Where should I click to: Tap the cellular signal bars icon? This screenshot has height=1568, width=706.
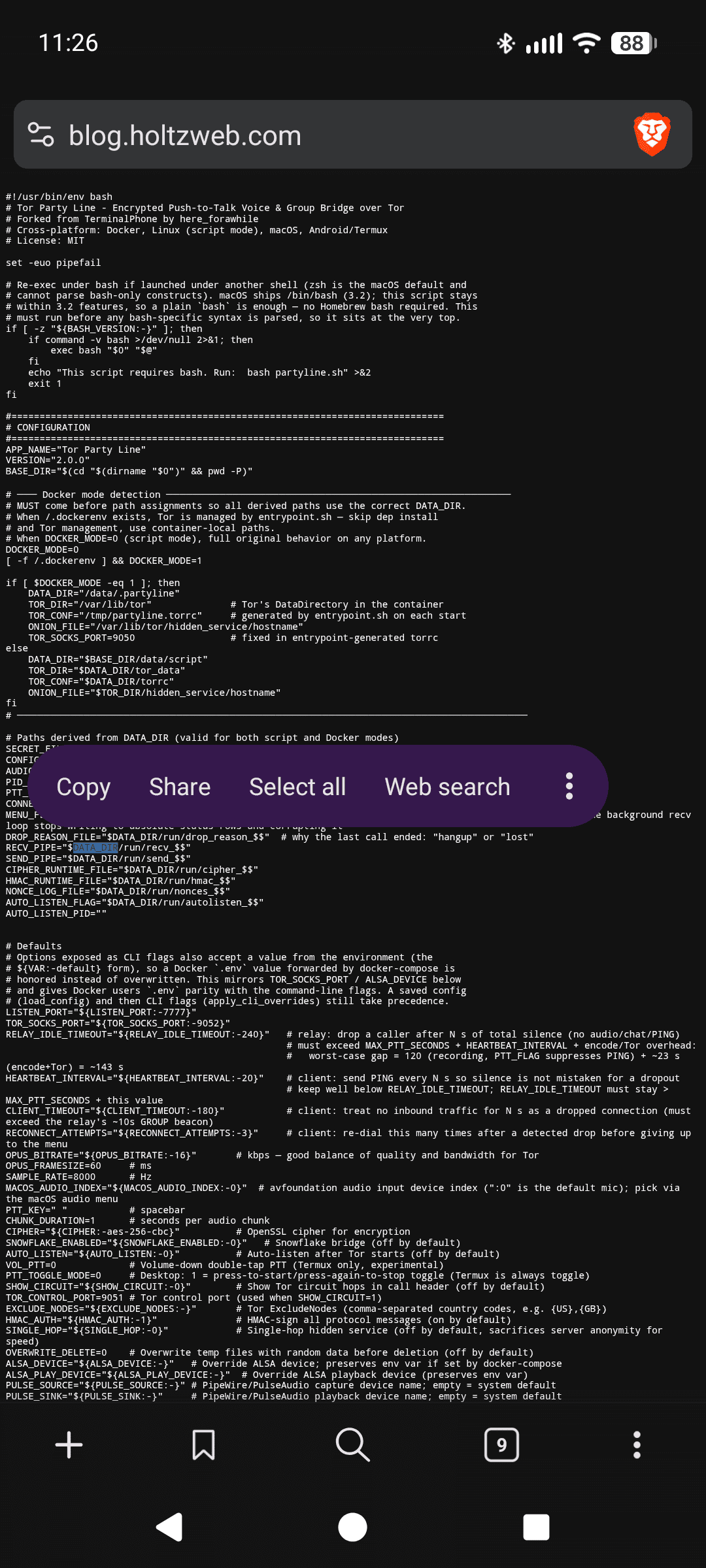point(545,44)
